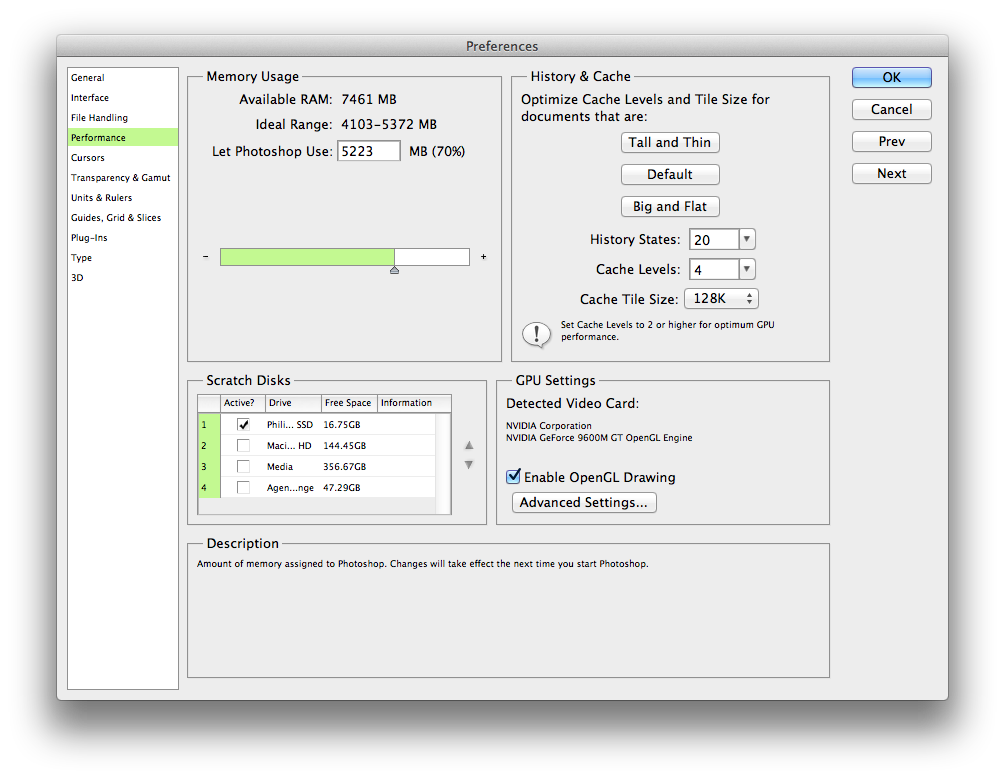Click the memory usage slider handle
The width and height of the screenshot is (1005, 779).
point(395,270)
